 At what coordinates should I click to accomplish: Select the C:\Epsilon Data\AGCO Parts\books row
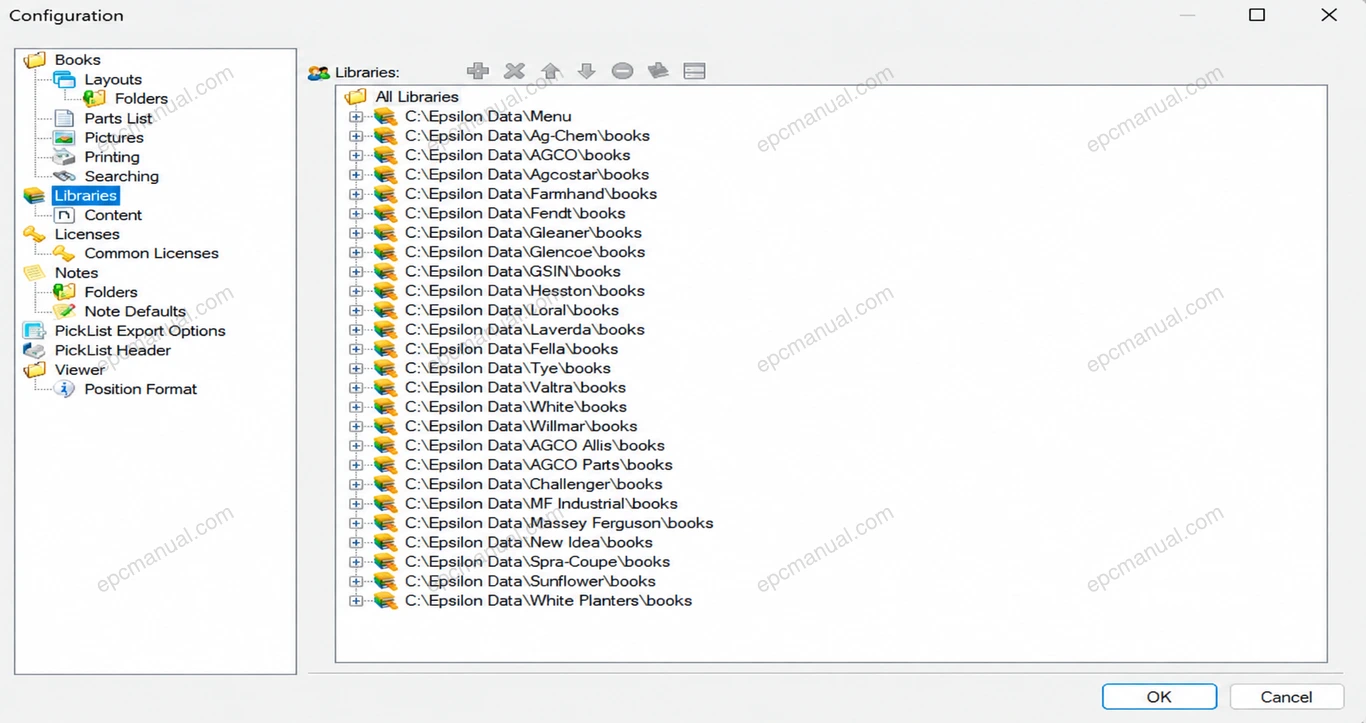[x=539, y=465]
